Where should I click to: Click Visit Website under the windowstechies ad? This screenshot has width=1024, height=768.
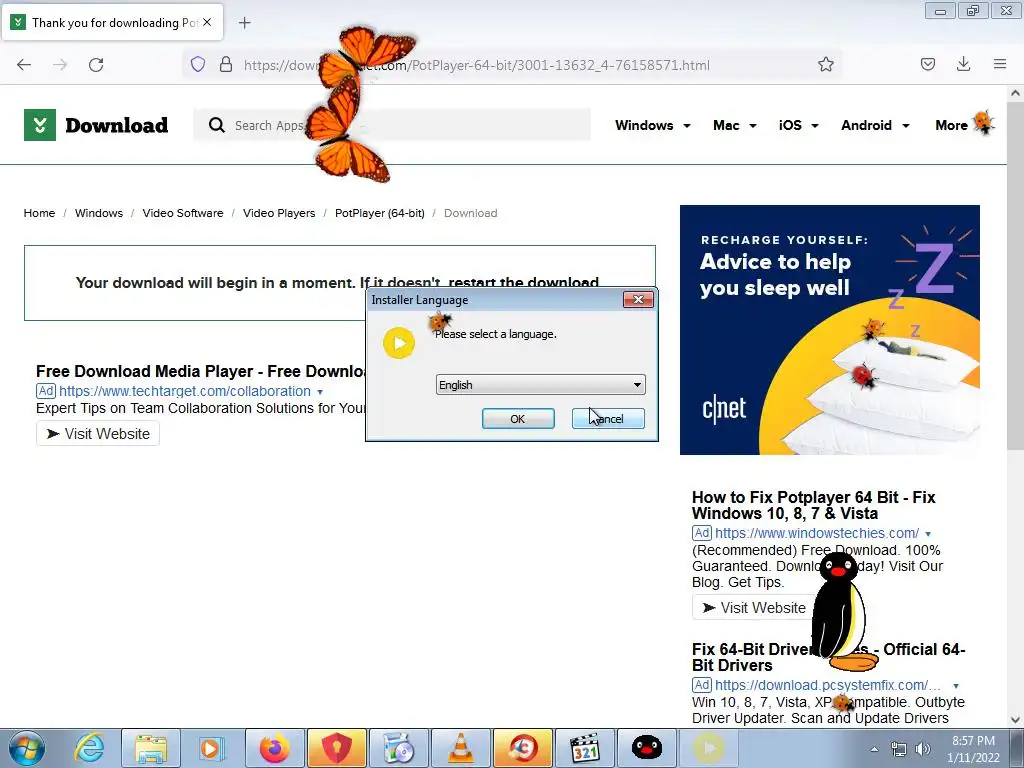pos(754,608)
